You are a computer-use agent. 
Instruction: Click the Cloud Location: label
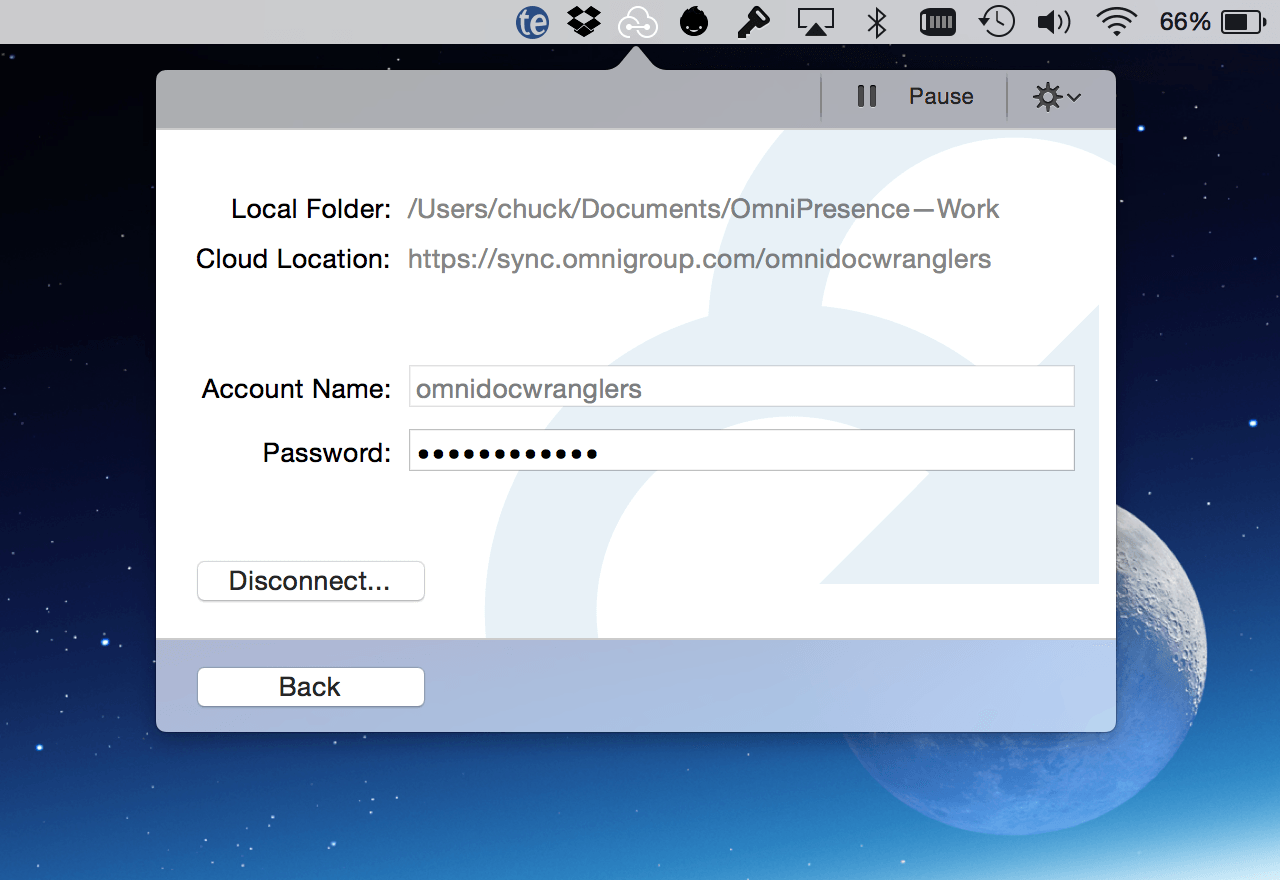tap(293, 259)
